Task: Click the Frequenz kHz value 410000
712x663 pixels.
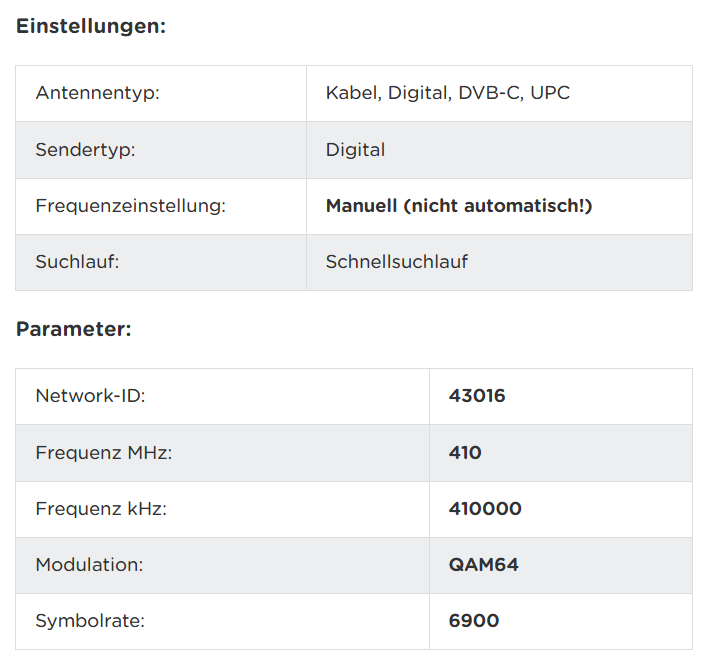Action: point(485,509)
